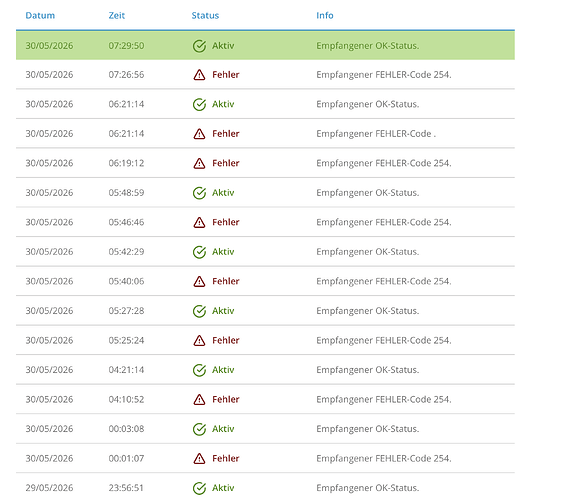
Task: Click the Aktiv label at 05:42:29
Action: pos(223,252)
